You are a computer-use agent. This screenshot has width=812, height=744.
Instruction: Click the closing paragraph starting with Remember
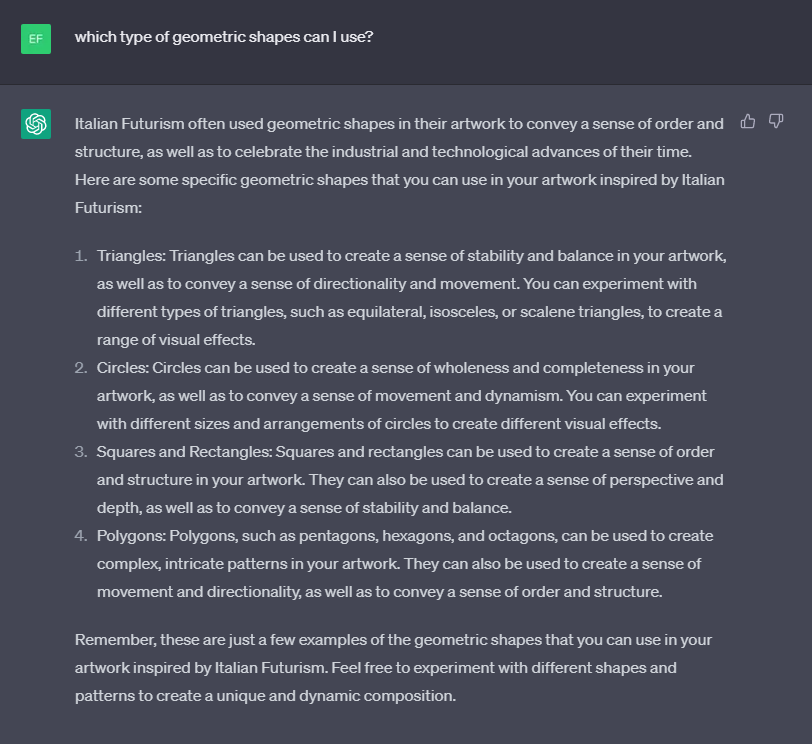pyautogui.click(x=394, y=667)
